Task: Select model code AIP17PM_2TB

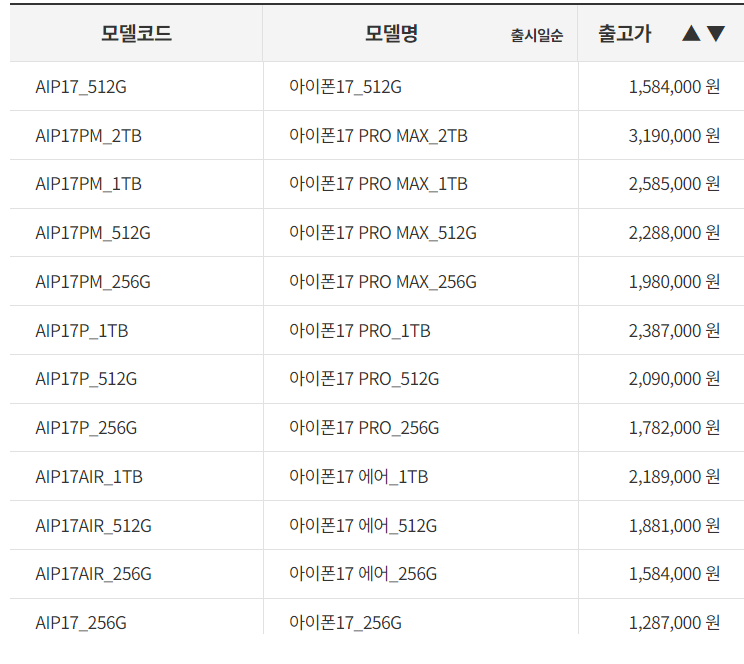Action: pos(88,135)
